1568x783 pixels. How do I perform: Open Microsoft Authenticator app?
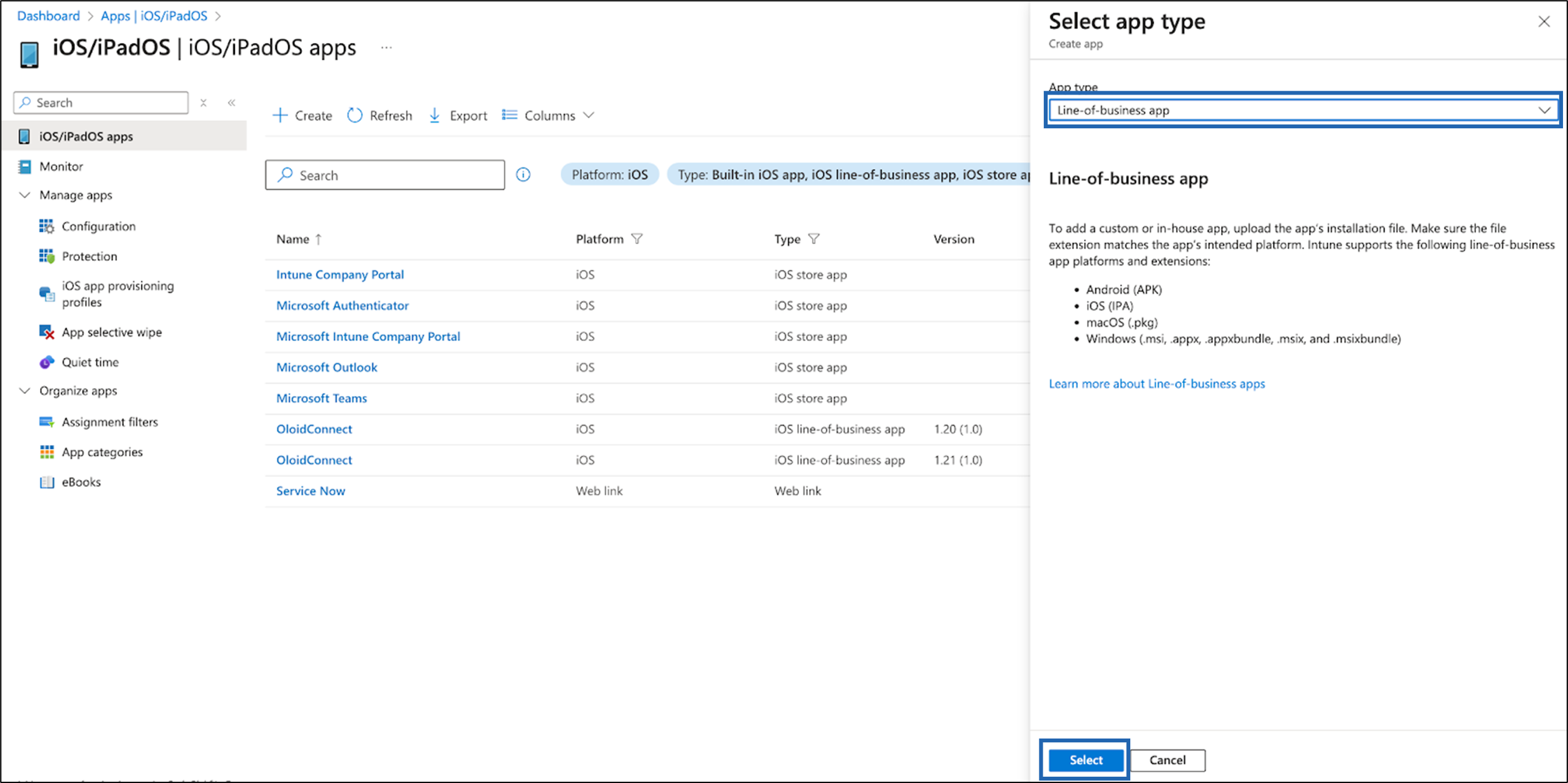click(x=343, y=305)
